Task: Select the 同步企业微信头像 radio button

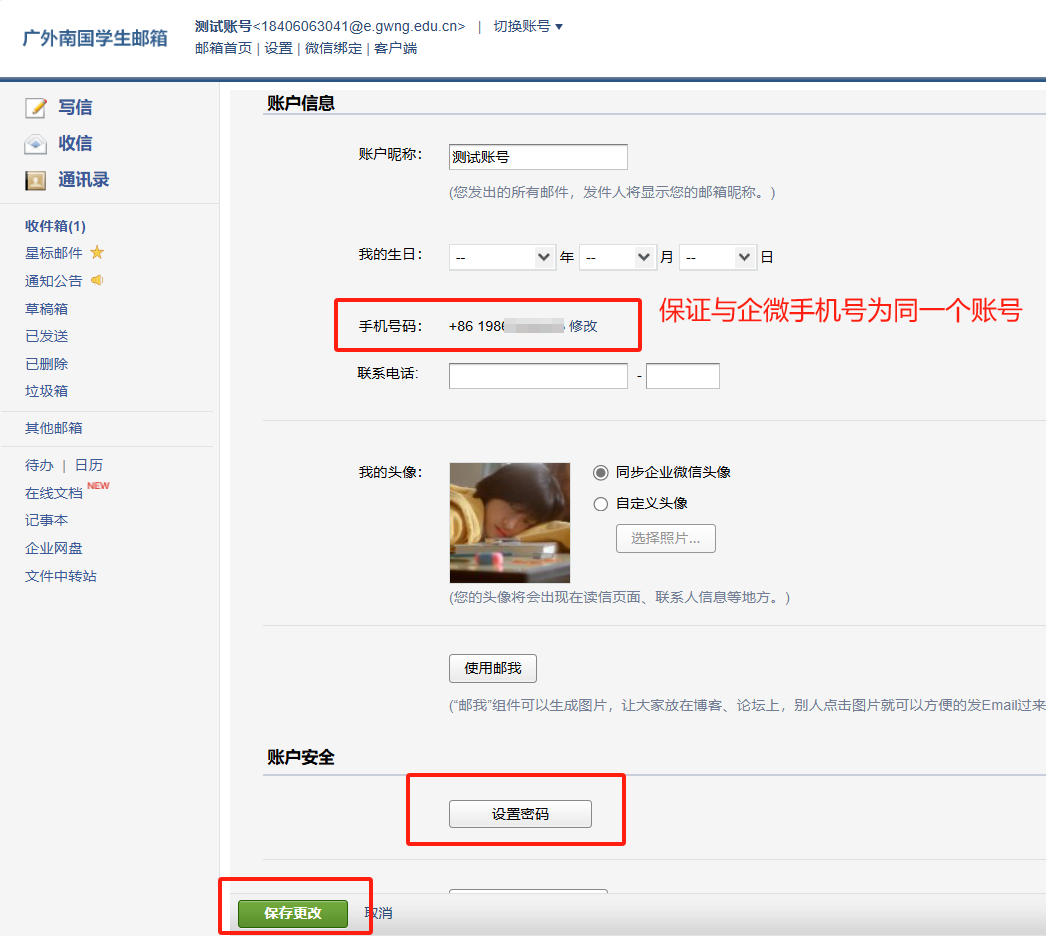Action: pos(601,472)
